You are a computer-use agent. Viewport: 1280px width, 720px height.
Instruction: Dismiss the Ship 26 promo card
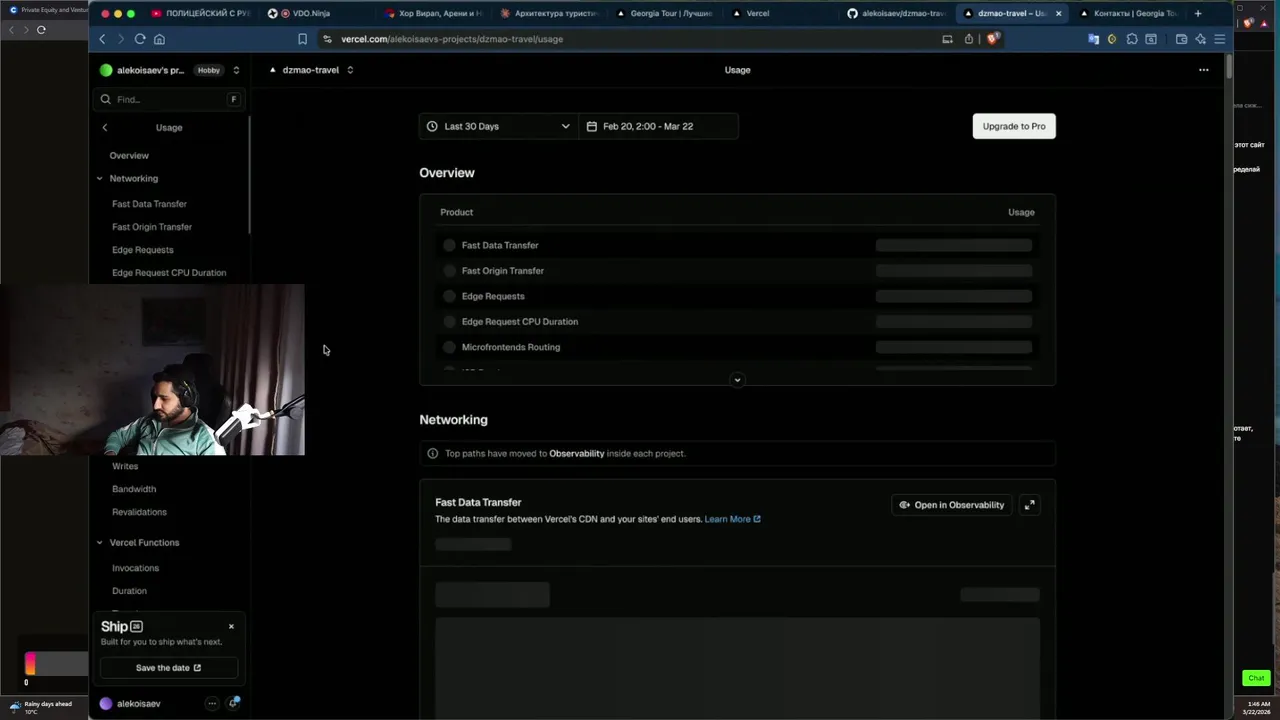(231, 627)
